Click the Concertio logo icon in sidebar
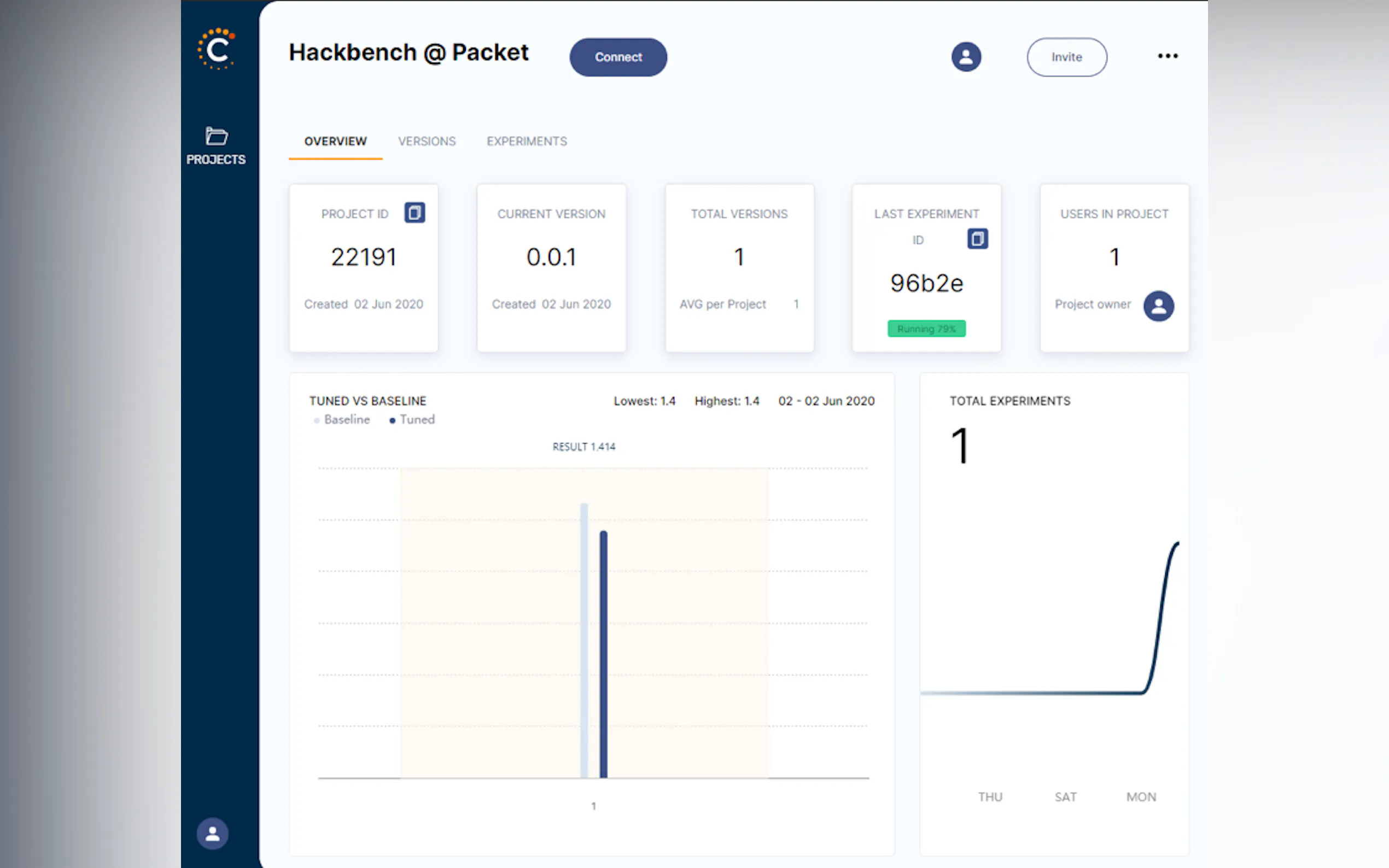The image size is (1389, 868). tap(217, 49)
